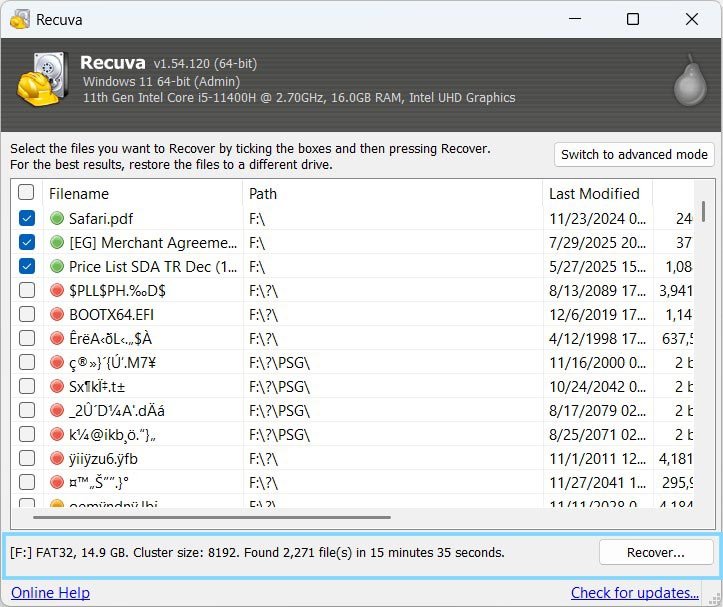This screenshot has width=723, height=607.
Task: Click Switch to advanced mode button
Action: (634, 155)
